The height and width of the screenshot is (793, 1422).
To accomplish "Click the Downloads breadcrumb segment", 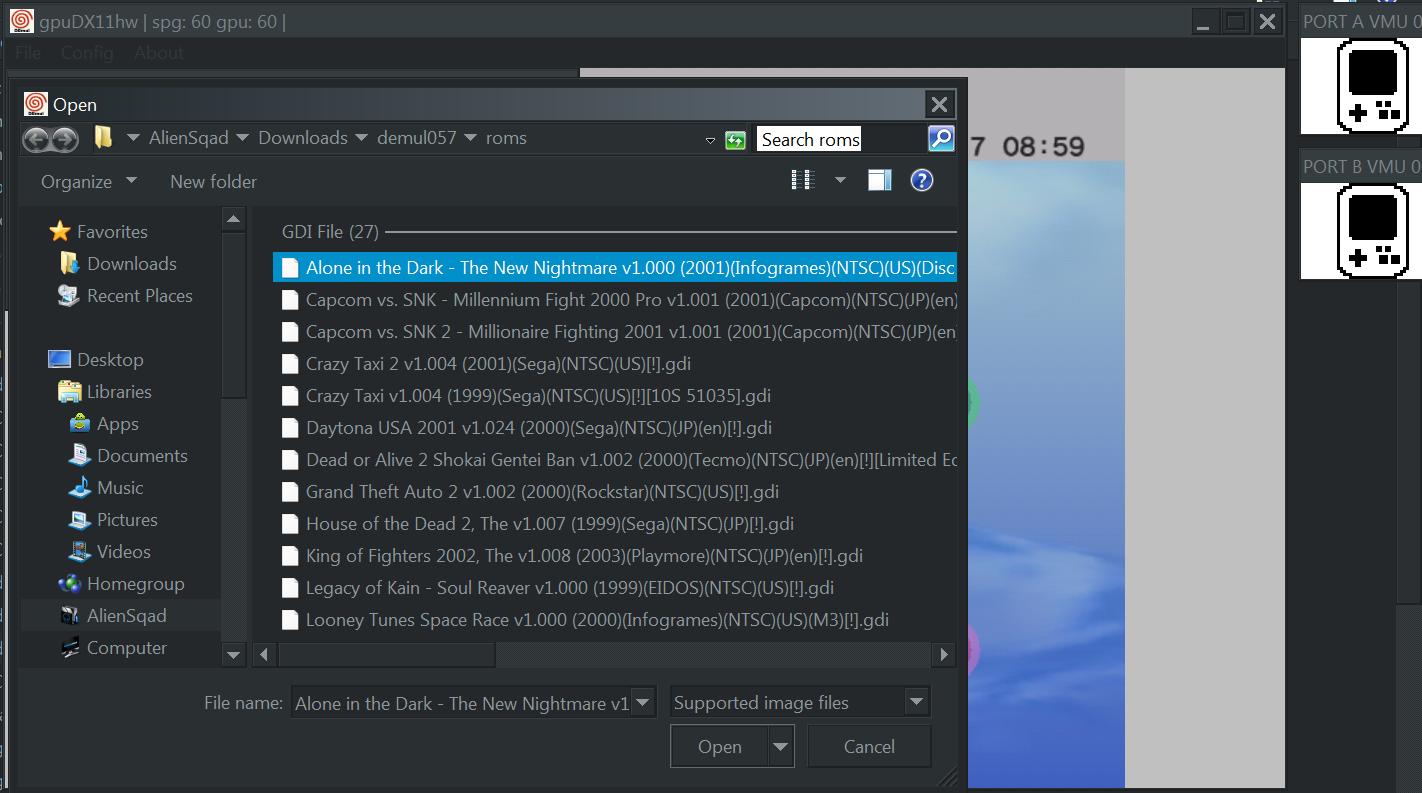I will point(303,138).
